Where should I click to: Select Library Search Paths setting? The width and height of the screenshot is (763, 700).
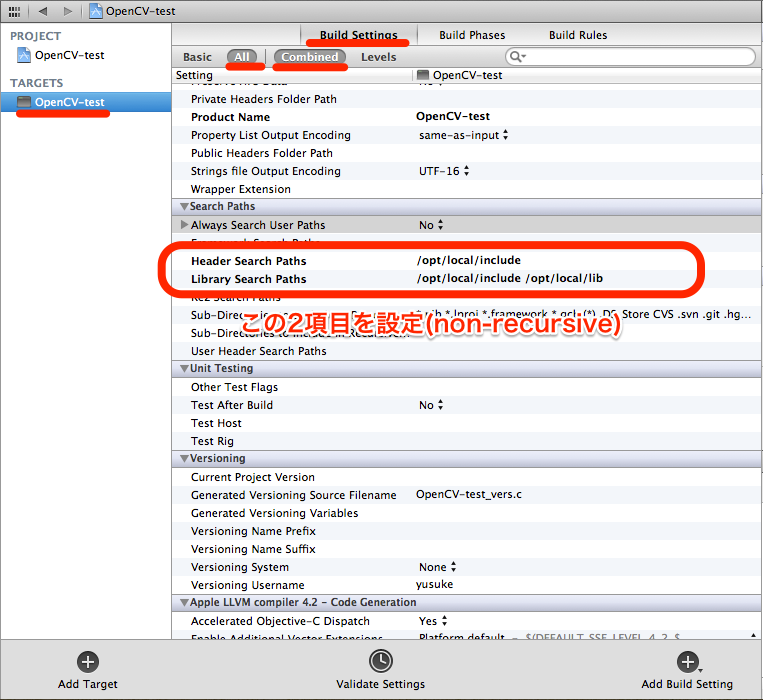coord(249,279)
